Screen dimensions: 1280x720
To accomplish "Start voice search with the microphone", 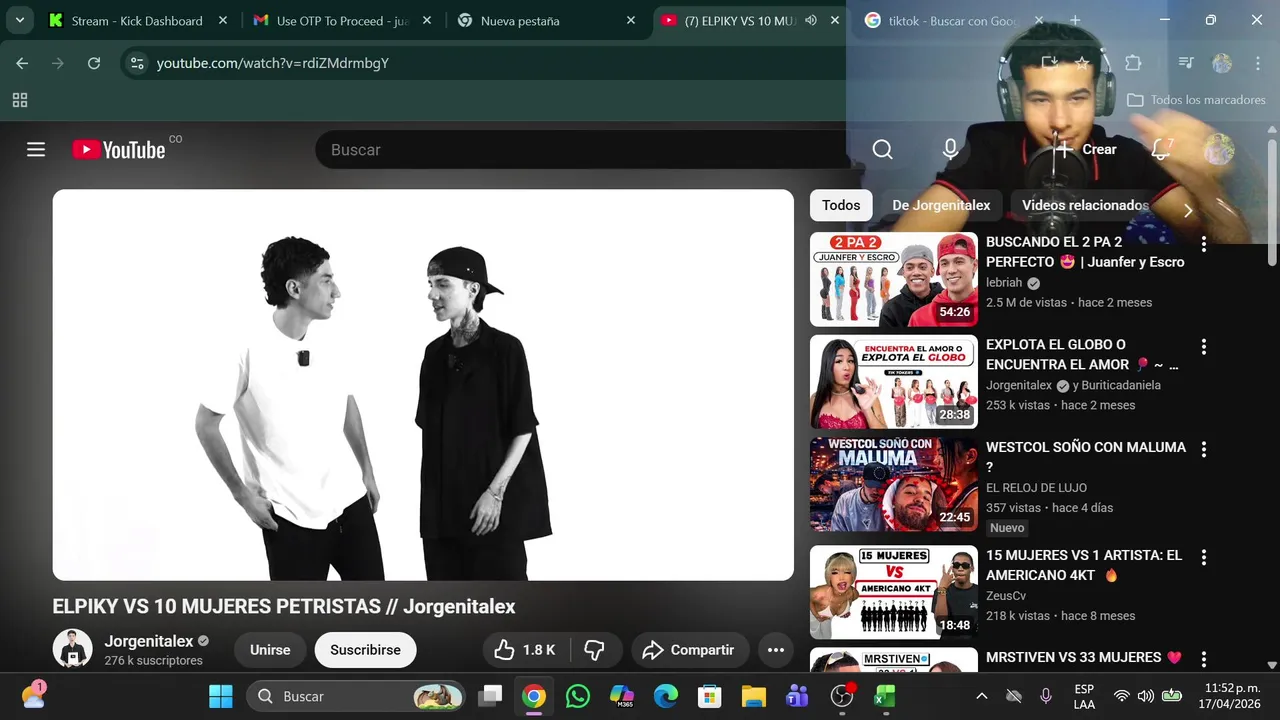I will click(x=950, y=150).
